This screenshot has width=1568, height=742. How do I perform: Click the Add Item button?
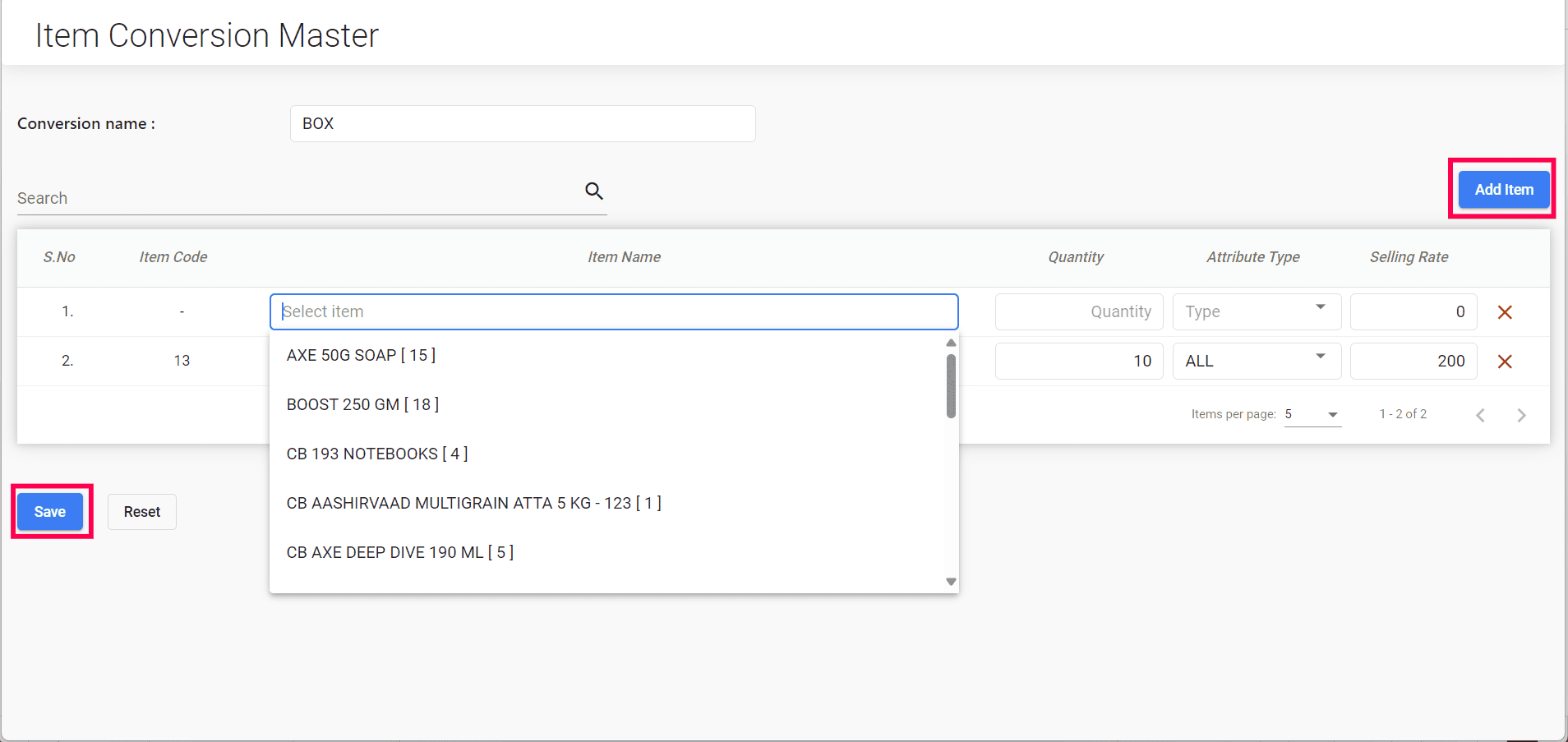tap(1503, 190)
